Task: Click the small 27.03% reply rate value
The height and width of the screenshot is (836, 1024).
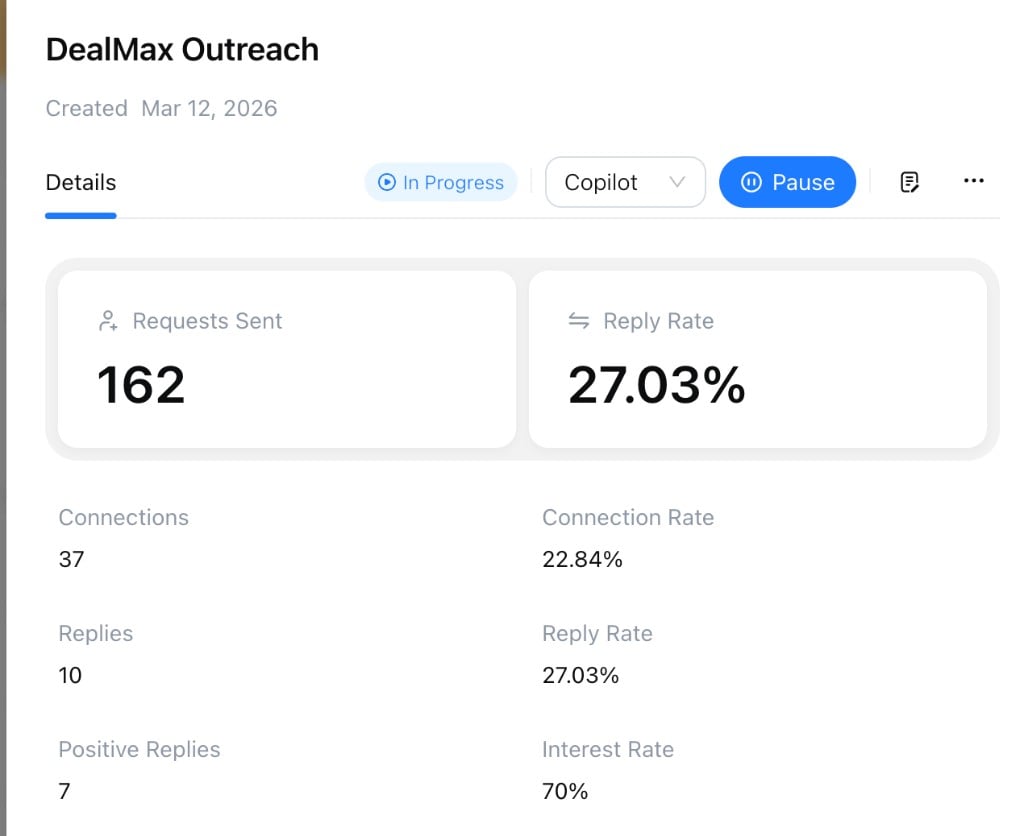Action: (580, 675)
